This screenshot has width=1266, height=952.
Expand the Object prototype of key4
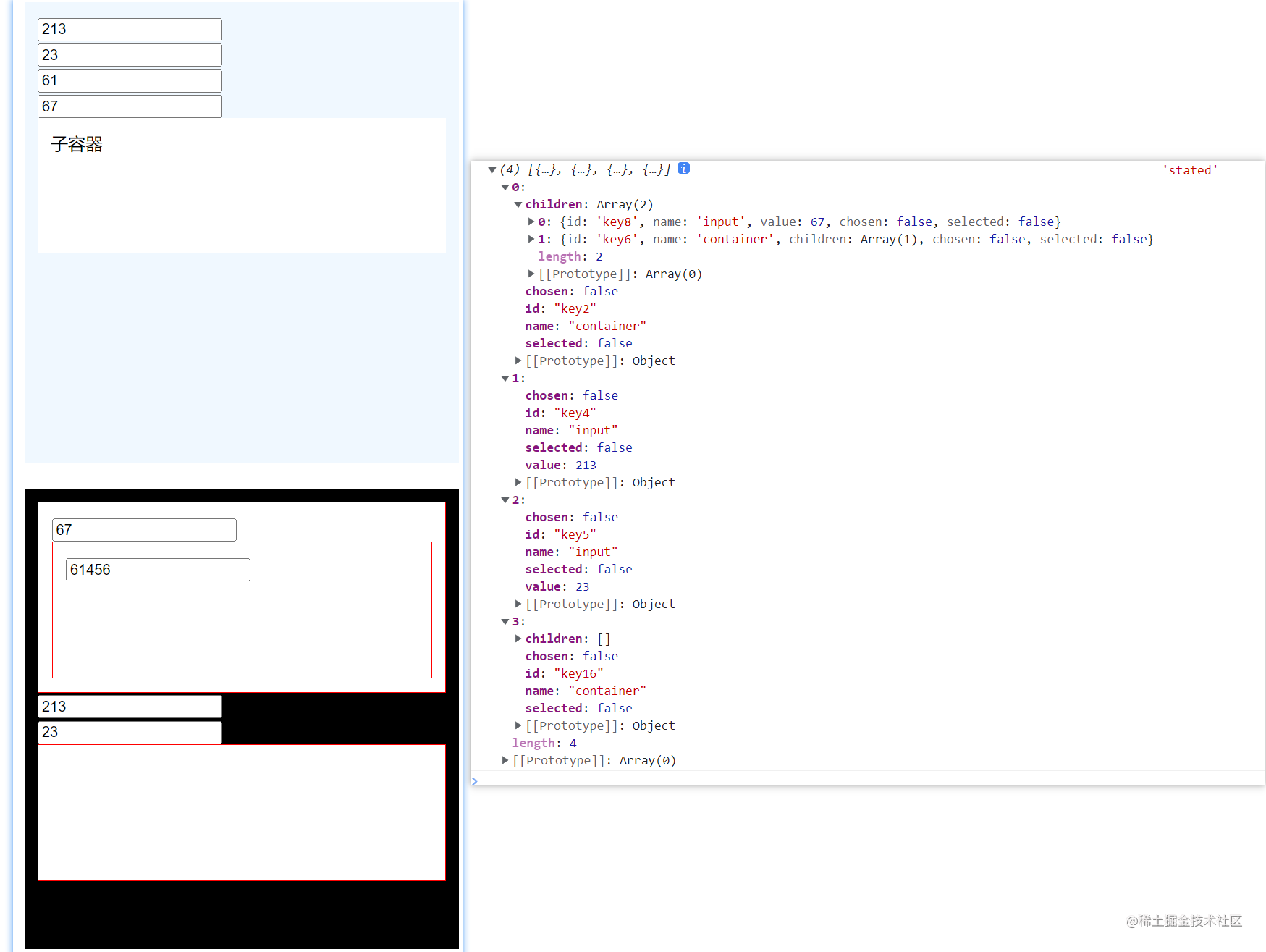[518, 482]
